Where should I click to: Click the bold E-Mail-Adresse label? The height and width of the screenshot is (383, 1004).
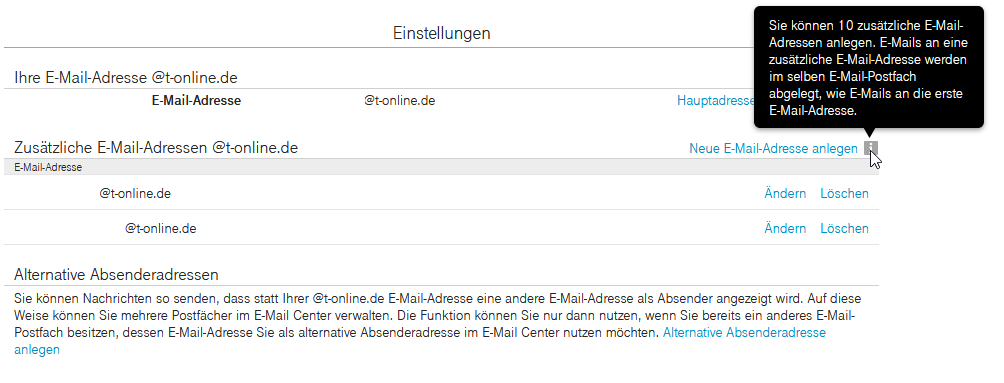197,101
